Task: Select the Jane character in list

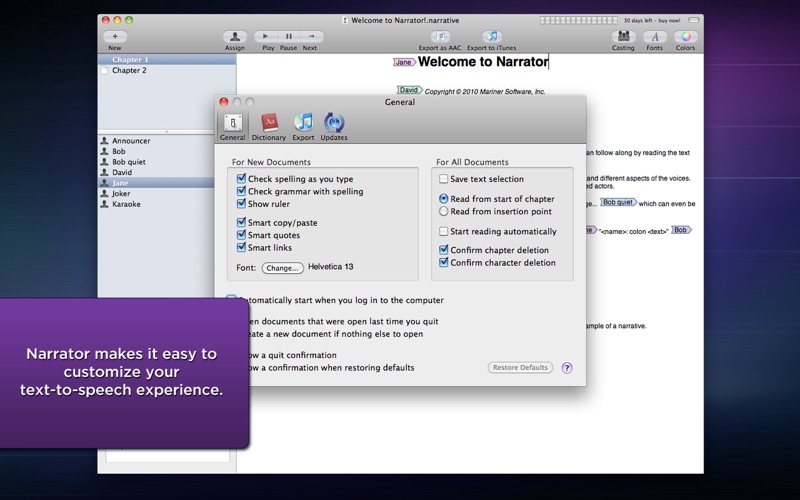Action: tap(156, 183)
